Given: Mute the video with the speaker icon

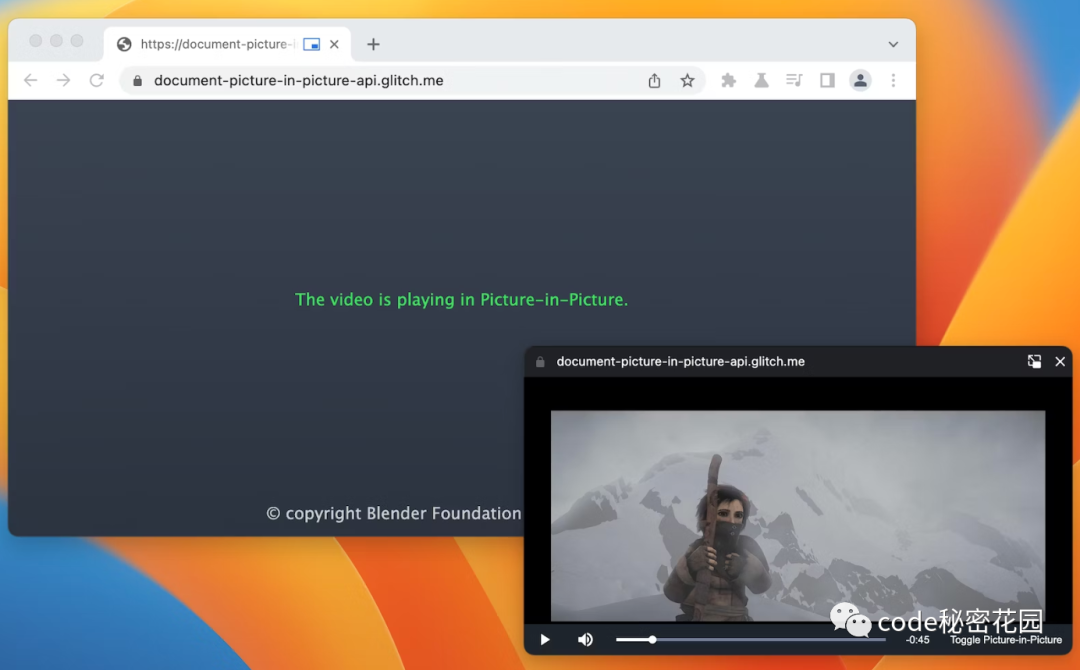Looking at the screenshot, I should coord(585,640).
